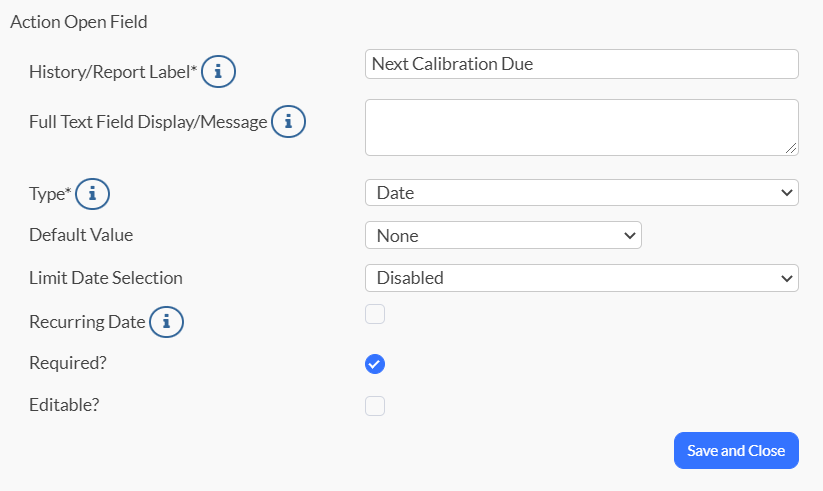Show the Recurring Date info tooltip icon

point(166,321)
